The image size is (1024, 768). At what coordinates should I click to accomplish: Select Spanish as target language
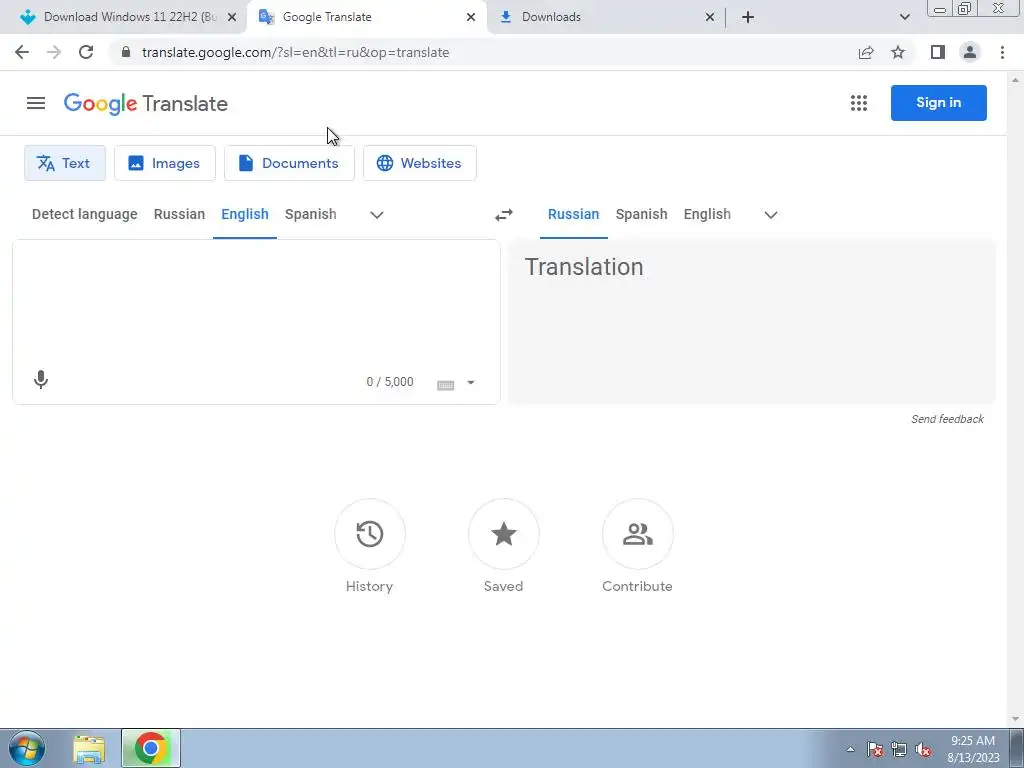click(641, 214)
